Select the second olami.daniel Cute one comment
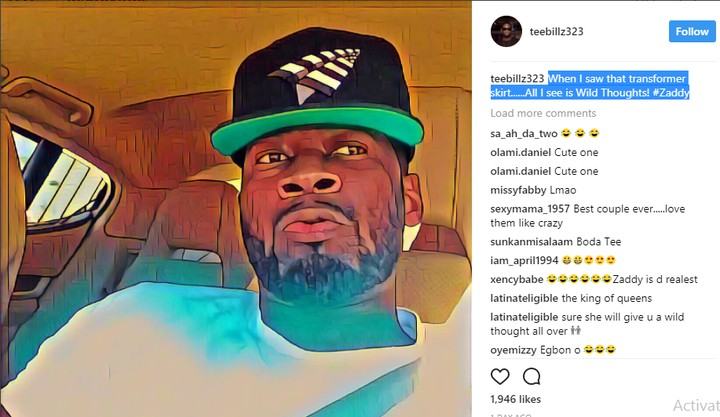Viewport: 720px width, 417px height. [x=544, y=171]
